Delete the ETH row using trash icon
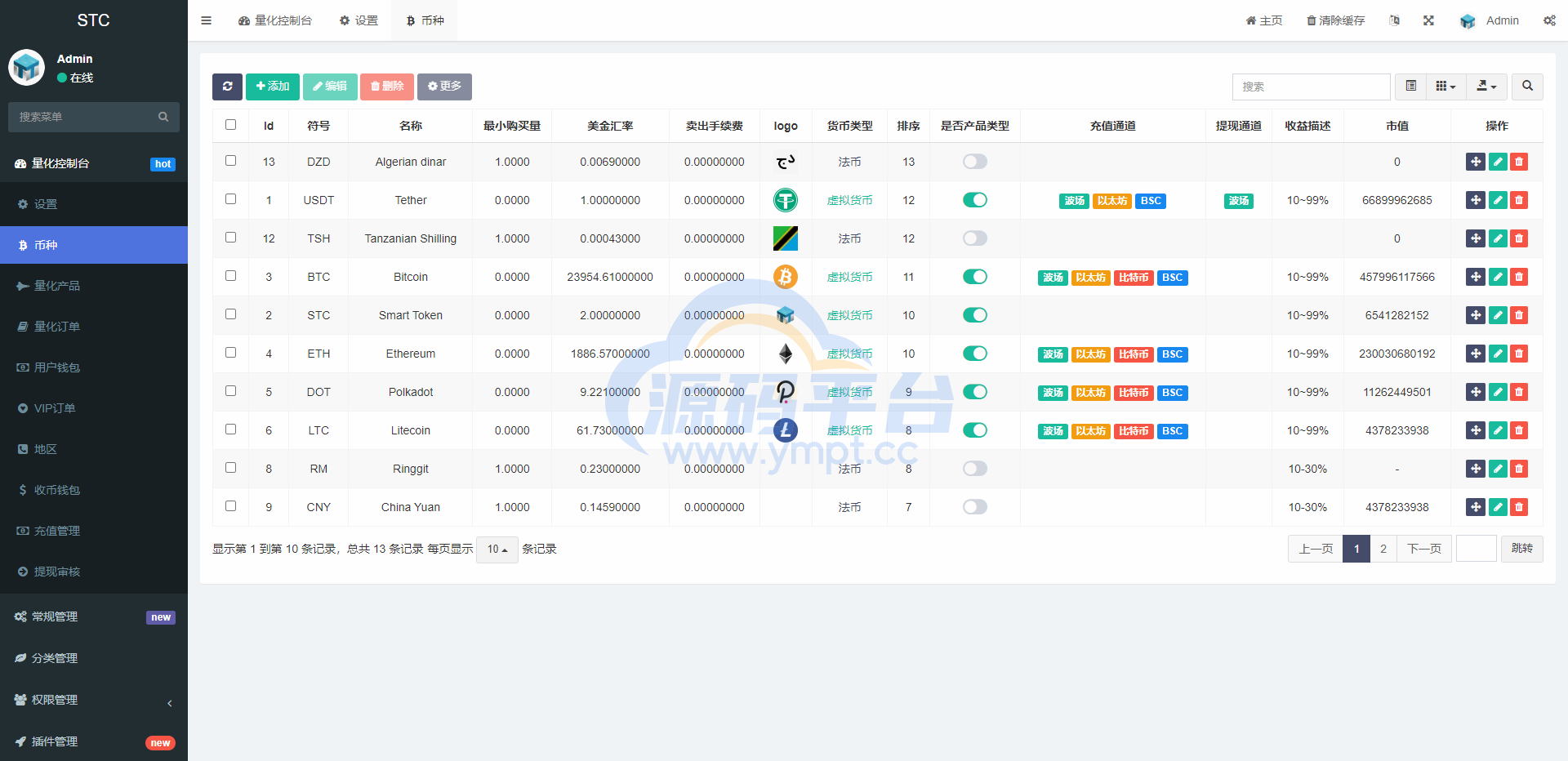This screenshot has width=1568, height=761. coord(1519,354)
